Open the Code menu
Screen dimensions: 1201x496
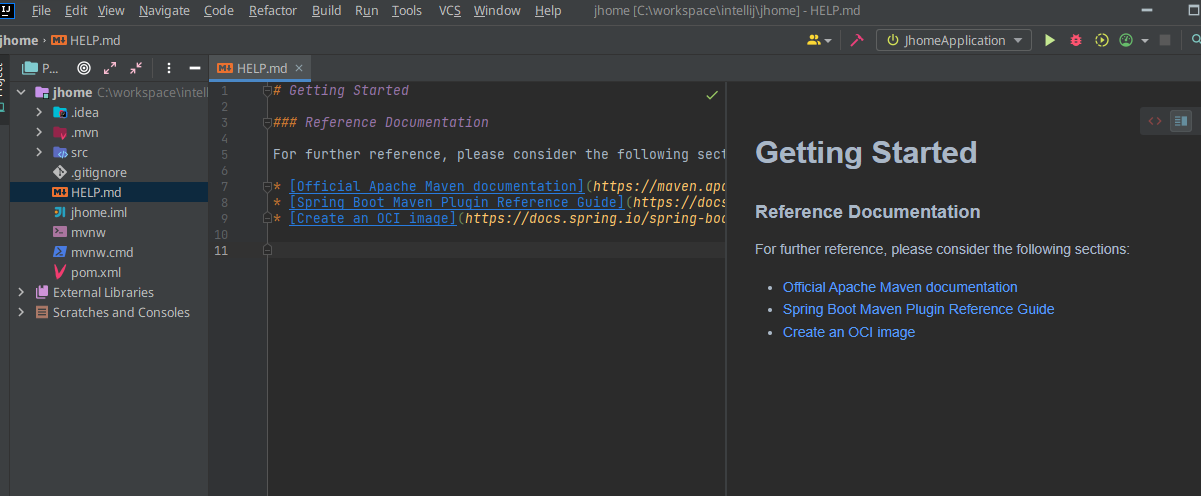pos(218,10)
